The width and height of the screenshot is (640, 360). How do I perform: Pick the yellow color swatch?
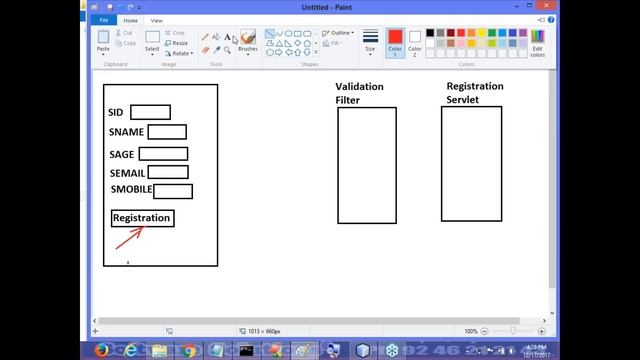(482, 33)
